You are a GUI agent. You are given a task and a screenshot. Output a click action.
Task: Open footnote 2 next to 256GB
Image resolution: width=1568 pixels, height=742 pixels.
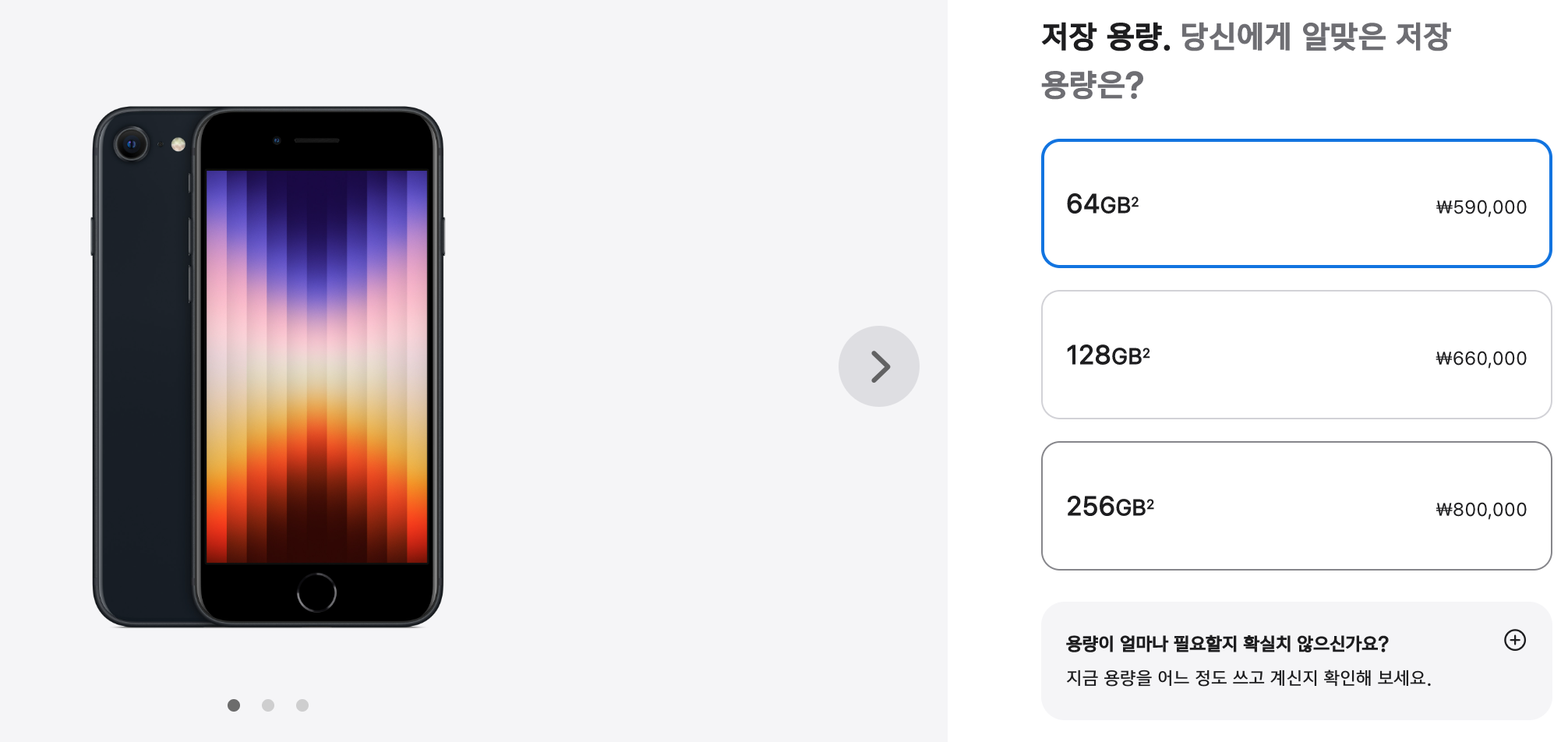pyautogui.click(x=1150, y=504)
